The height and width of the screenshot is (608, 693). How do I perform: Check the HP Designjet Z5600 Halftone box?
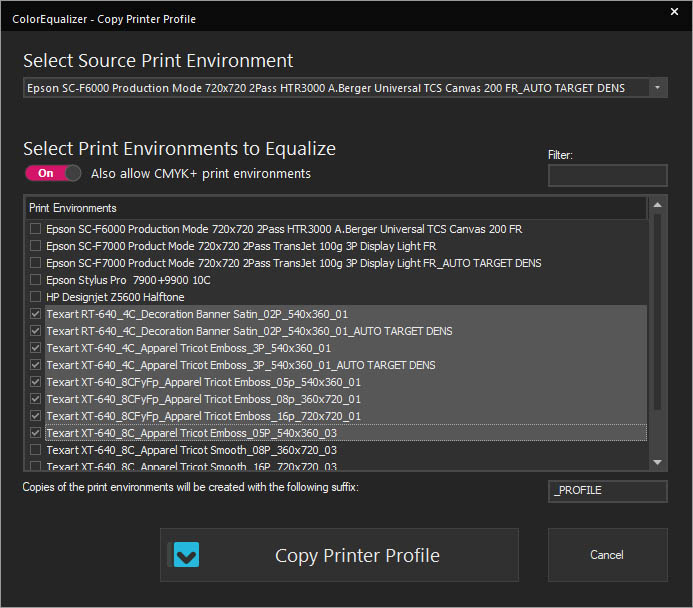pyautogui.click(x=35, y=296)
